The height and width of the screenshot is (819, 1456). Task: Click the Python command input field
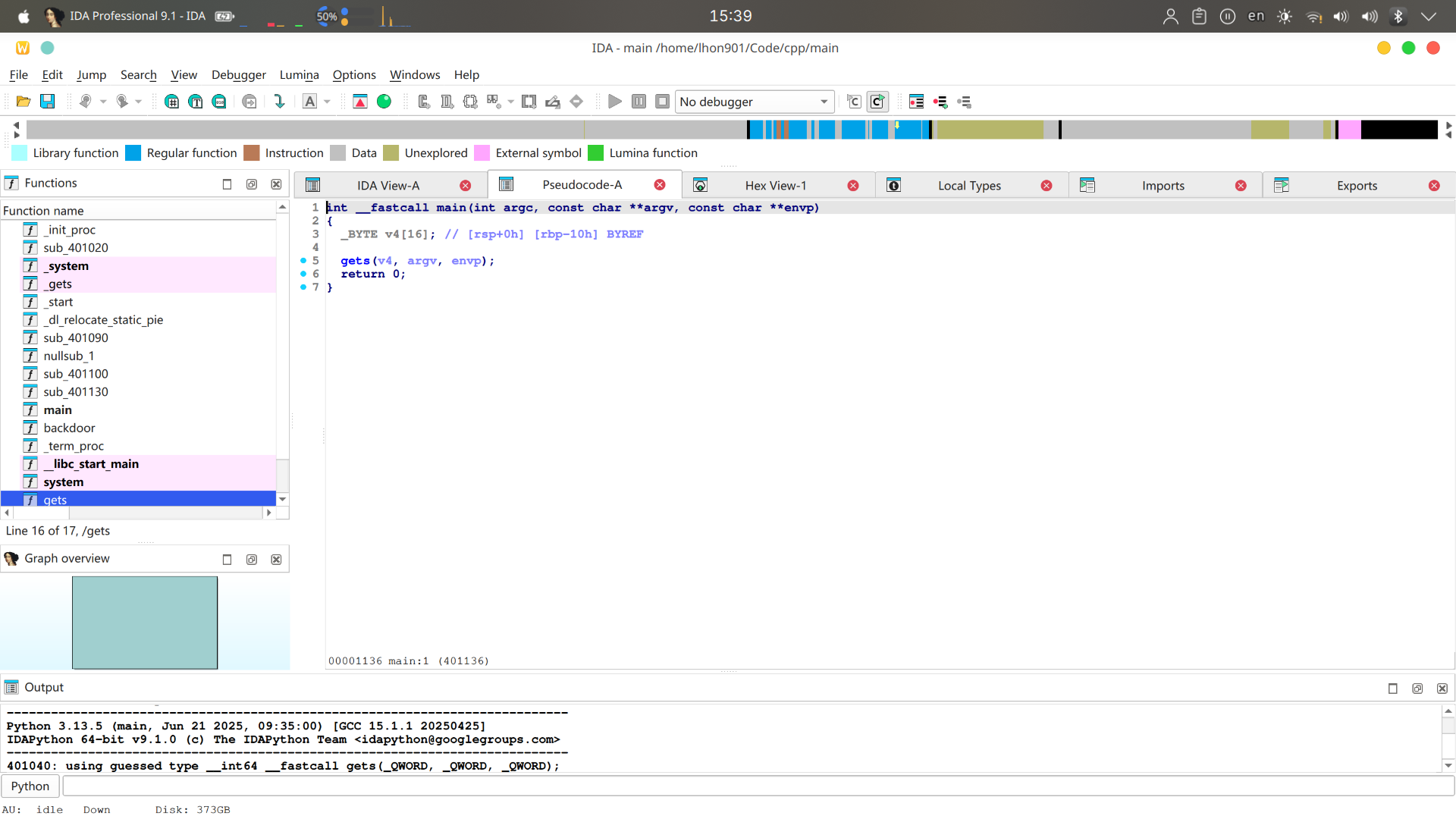[758, 786]
